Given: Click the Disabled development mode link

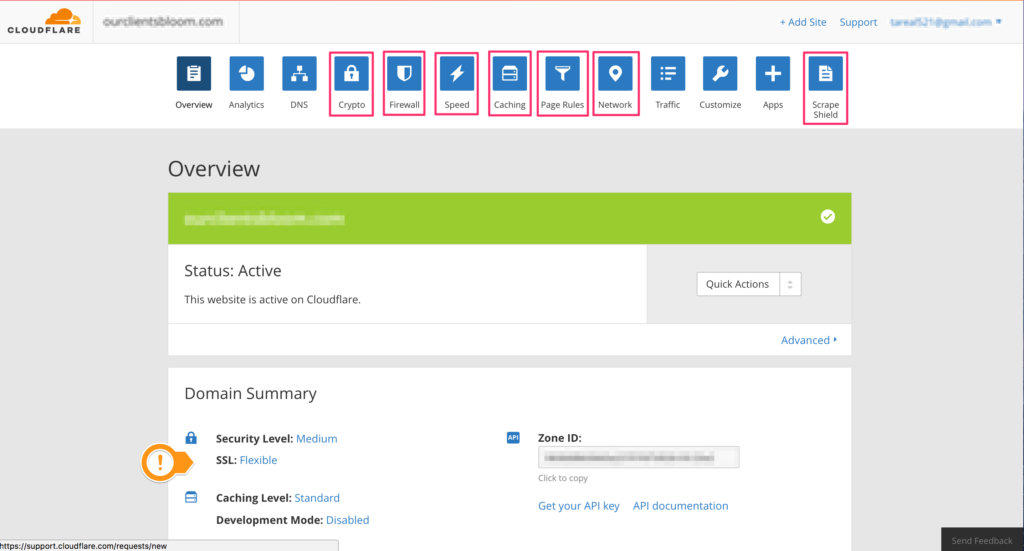Looking at the screenshot, I should tap(347, 520).
